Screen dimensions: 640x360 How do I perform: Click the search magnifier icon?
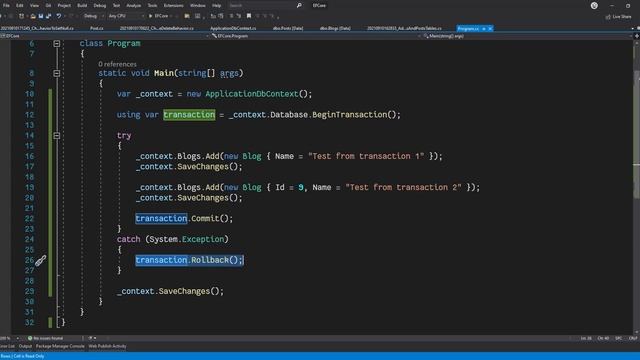(x=299, y=6)
